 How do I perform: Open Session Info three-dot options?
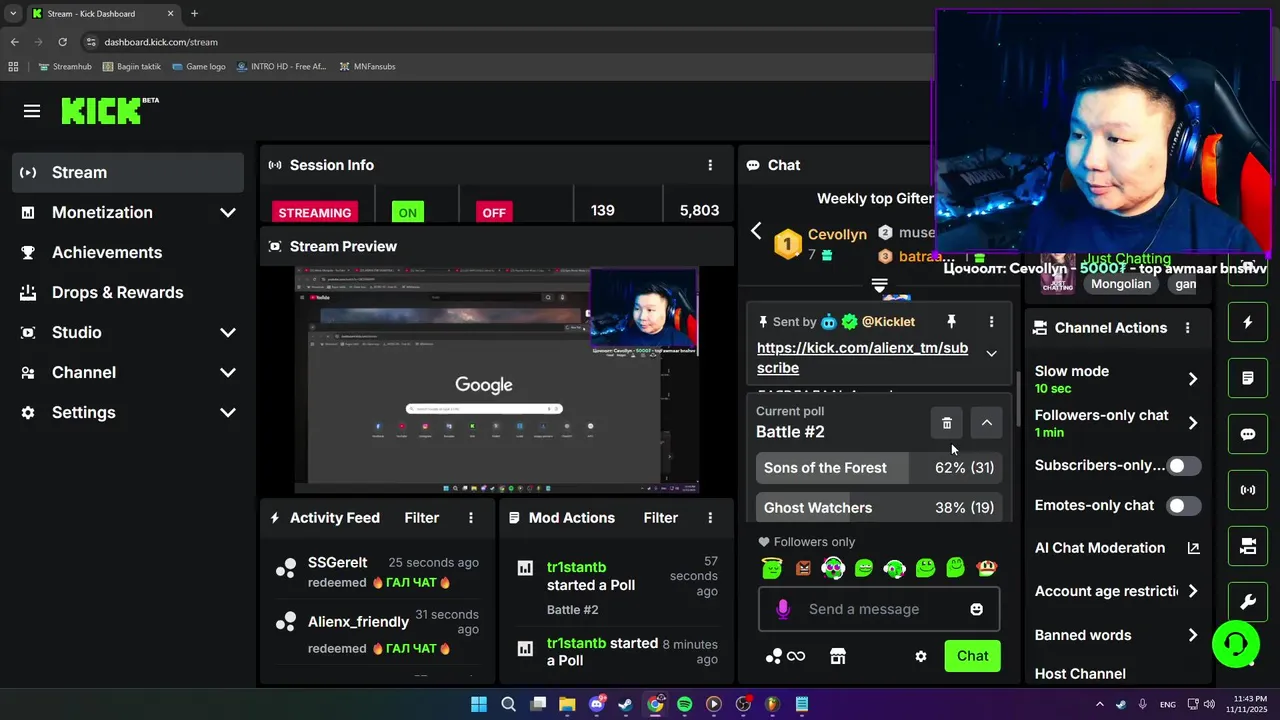[x=710, y=165]
